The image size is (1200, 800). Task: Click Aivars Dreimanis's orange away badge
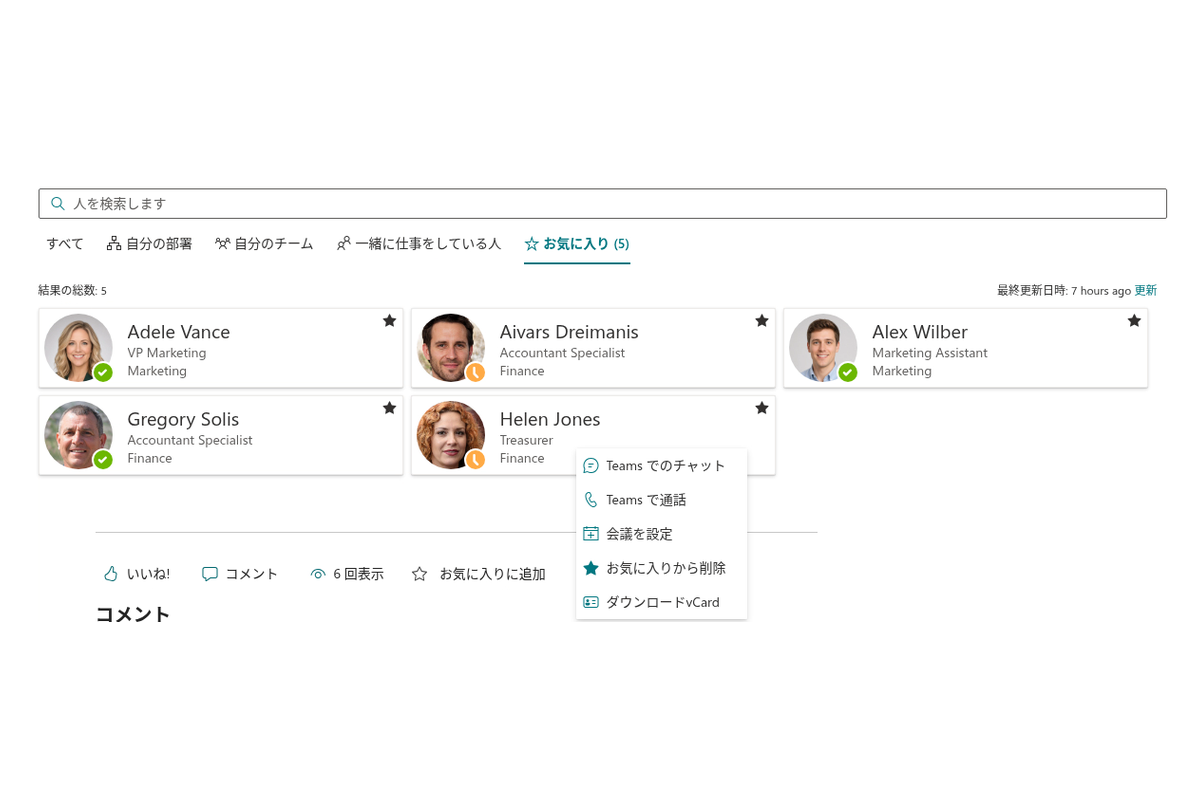476,372
